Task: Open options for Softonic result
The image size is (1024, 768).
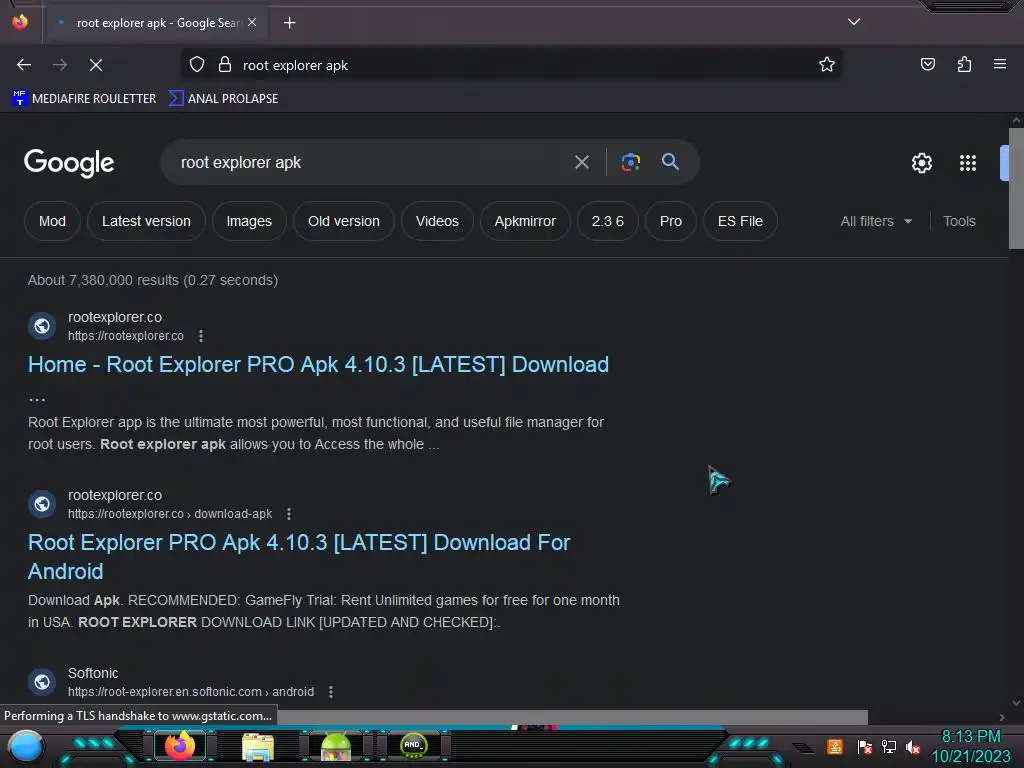Action: (330, 692)
